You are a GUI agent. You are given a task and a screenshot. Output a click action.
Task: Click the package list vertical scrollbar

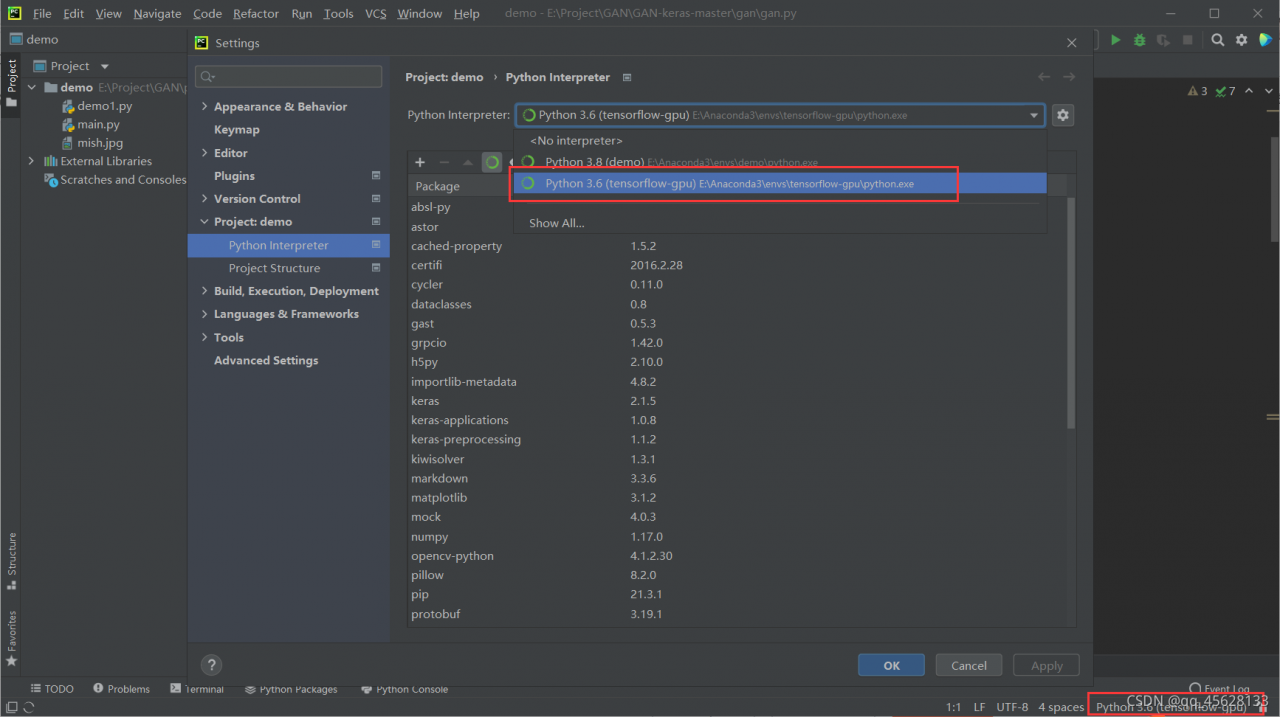click(1071, 310)
